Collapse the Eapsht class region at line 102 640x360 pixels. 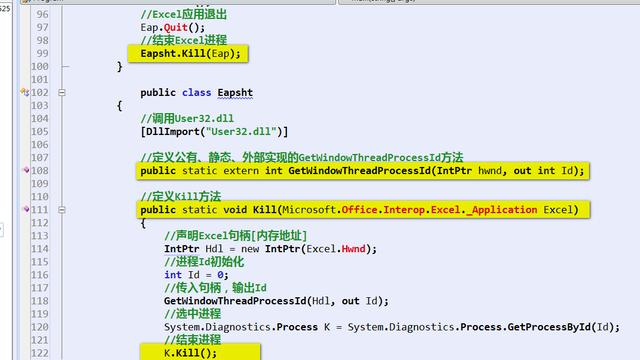pos(62,93)
